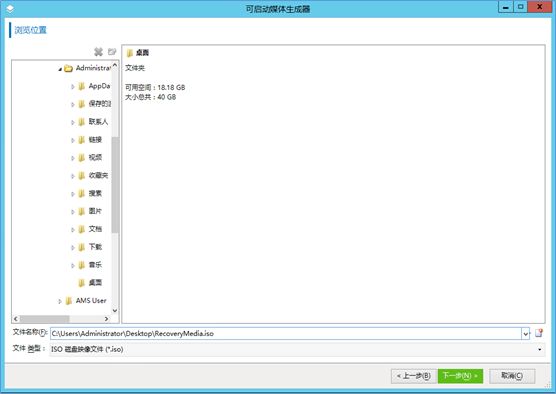The width and height of the screenshot is (556, 394).
Task: Select the 链接 label in the tree
Action: click(x=95, y=140)
